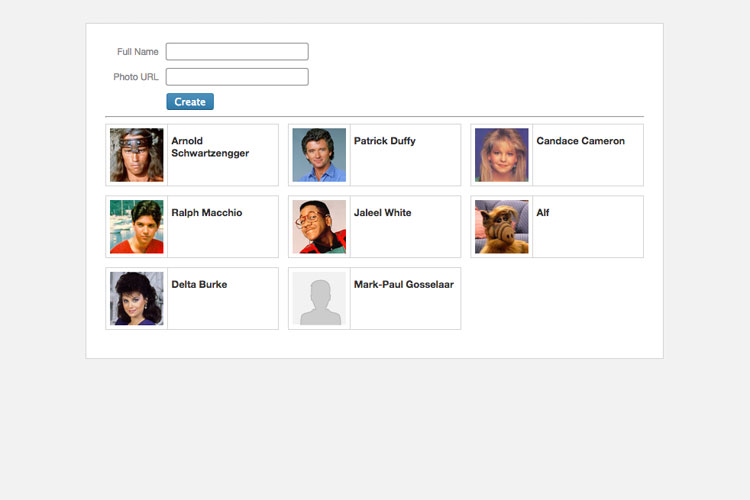This screenshot has height=500, width=750.
Task: Open Delta Burke's photo thumbnail
Action: (x=137, y=299)
